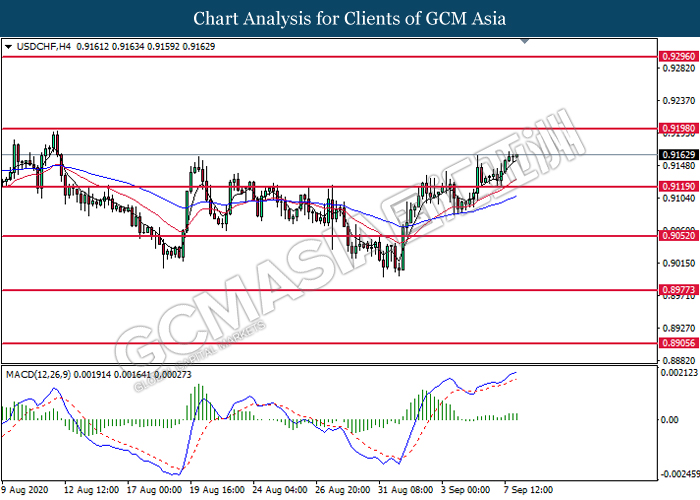Viewport: 700px width, 500px height.
Task: Select the 0.92960 red price label
Action: tap(674, 57)
